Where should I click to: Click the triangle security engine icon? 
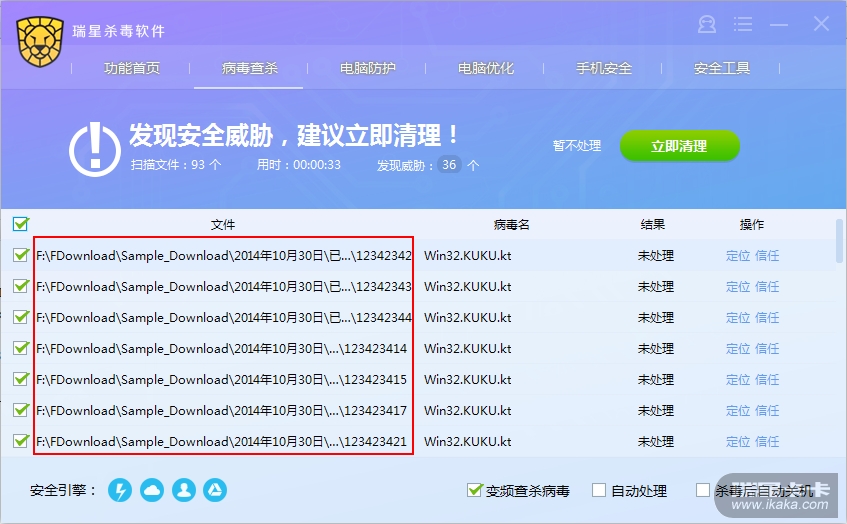[x=215, y=490]
